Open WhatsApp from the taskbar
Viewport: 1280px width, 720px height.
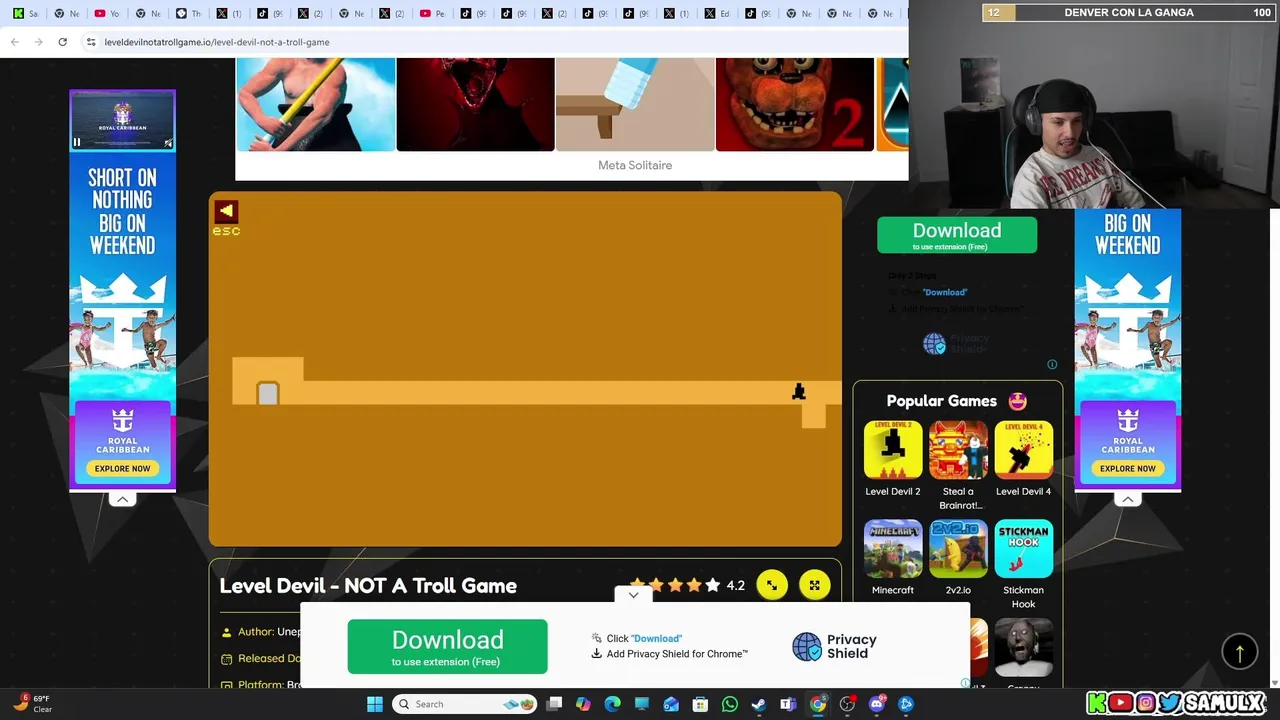[730, 704]
